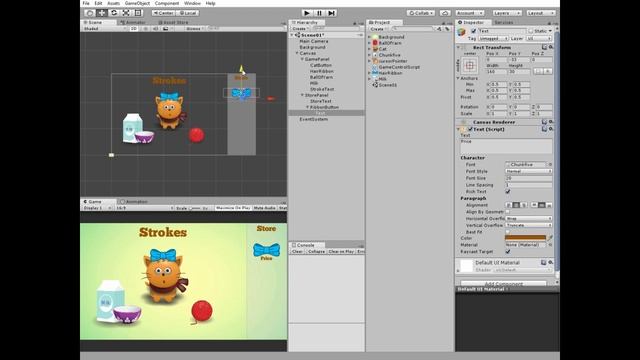
Task: Disable the Text (Script) component checkbox
Action: 470,129
